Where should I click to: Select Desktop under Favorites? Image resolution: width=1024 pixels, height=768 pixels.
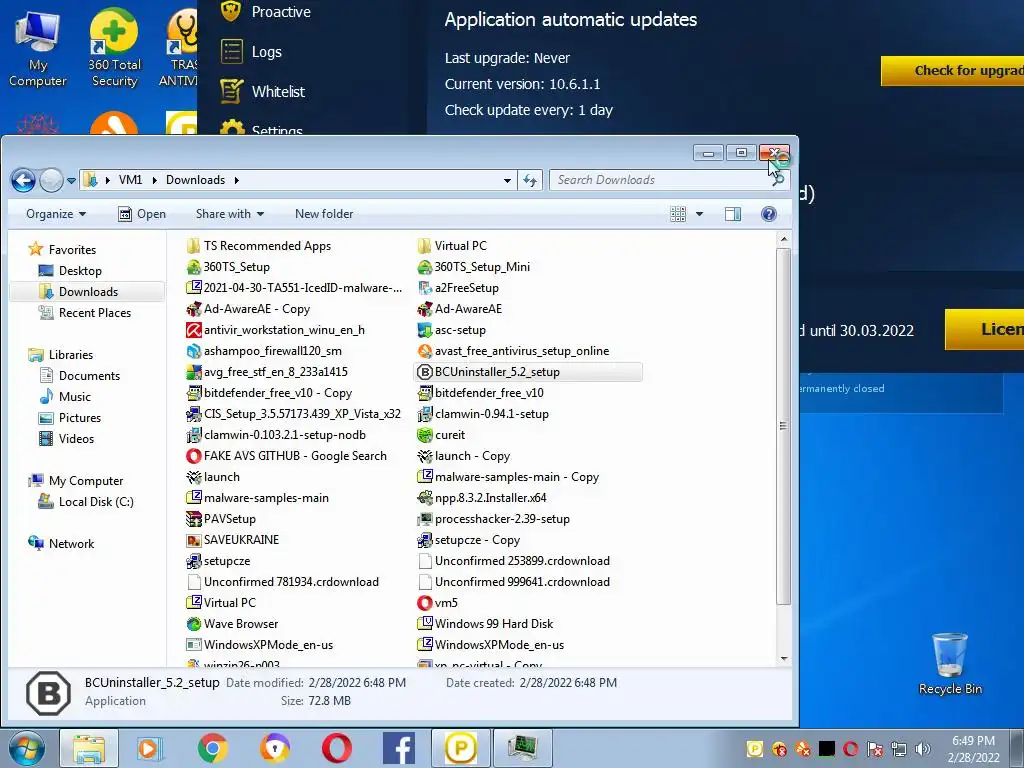click(80, 270)
